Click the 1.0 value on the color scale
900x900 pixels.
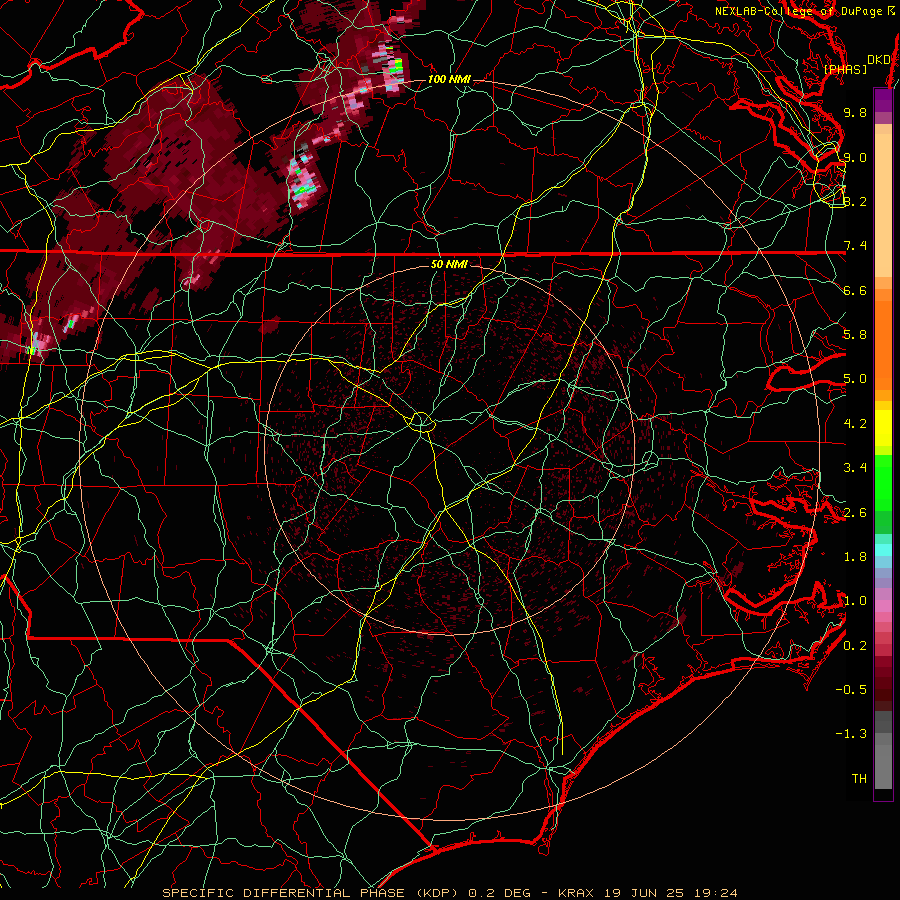855,601
